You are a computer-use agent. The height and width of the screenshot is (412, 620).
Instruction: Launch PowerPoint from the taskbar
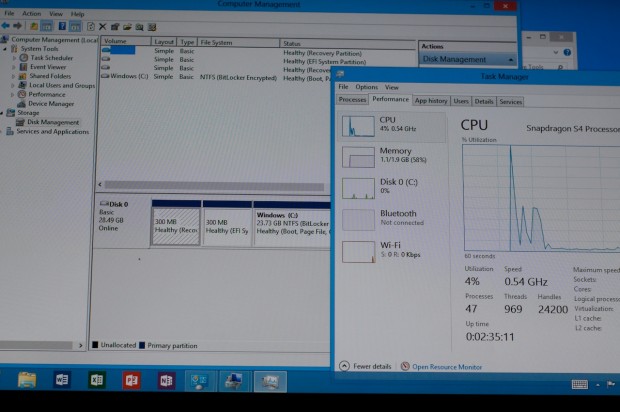pos(131,381)
